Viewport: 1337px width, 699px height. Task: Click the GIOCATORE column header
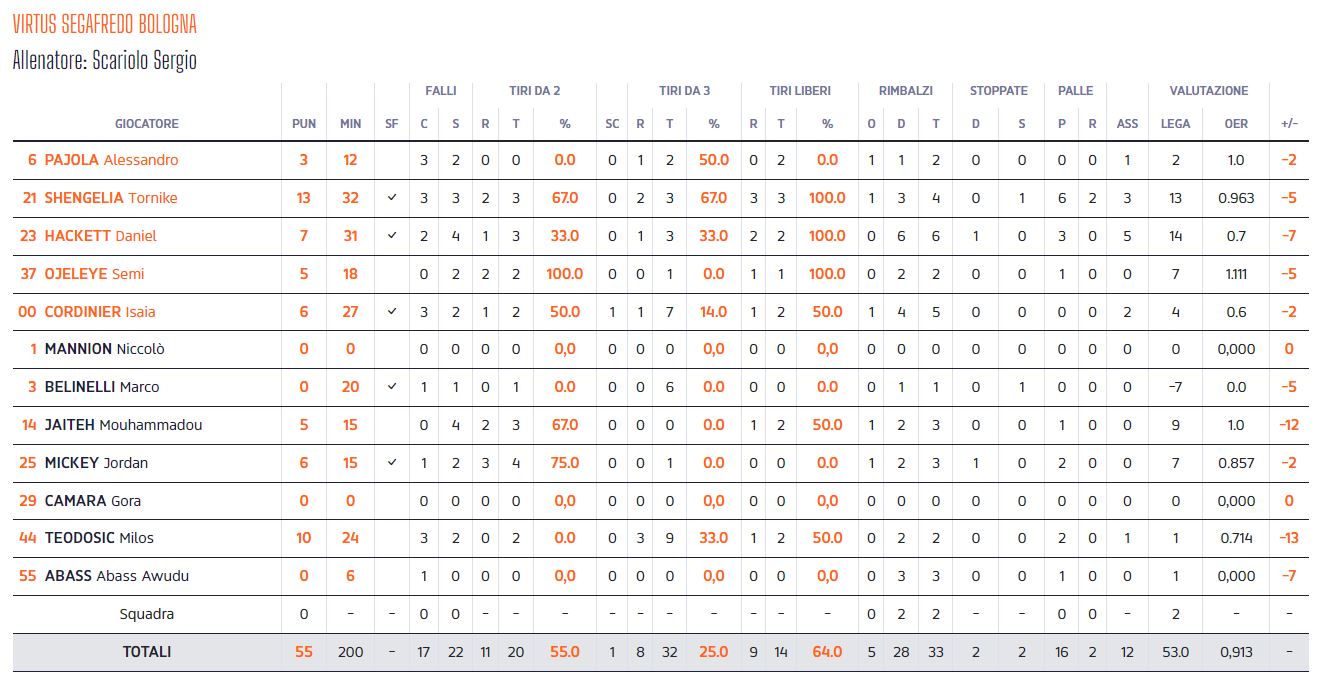coord(147,124)
